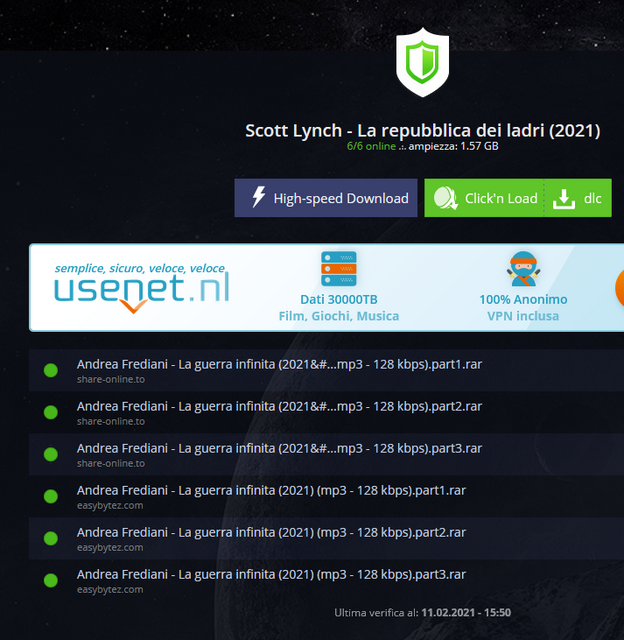This screenshot has height=640, width=624.
Task: Open easybytez.com part1.rar file link
Action: coord(271,490)
